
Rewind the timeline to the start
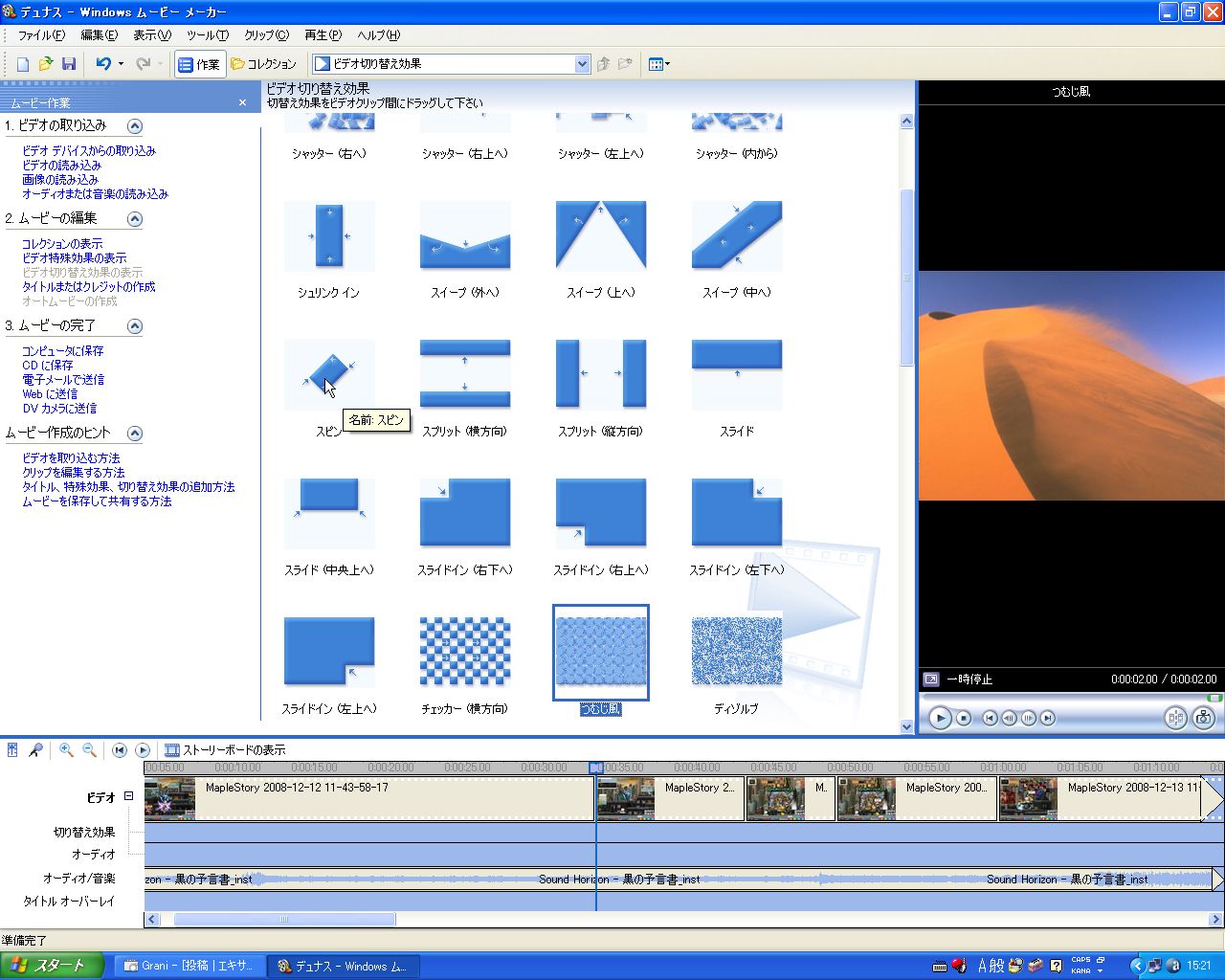120,750
